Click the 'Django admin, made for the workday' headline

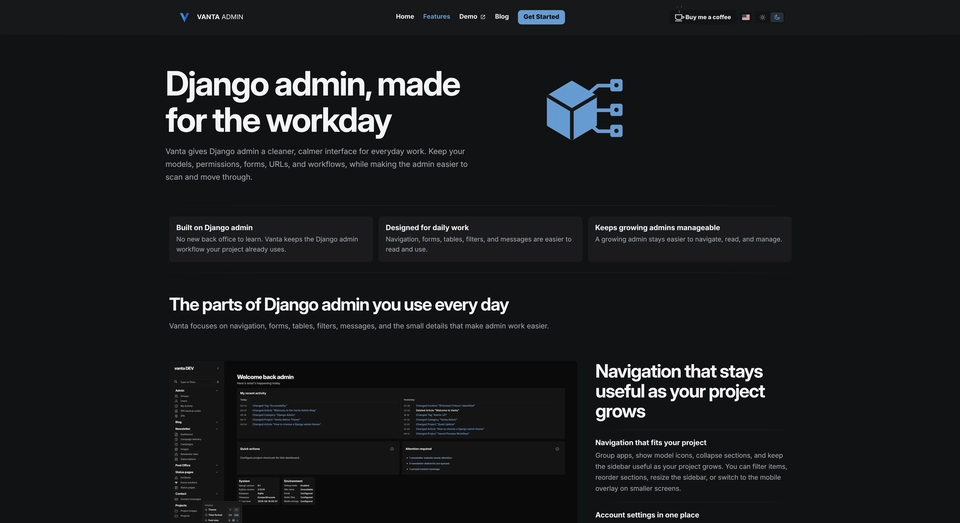point(313,102)
